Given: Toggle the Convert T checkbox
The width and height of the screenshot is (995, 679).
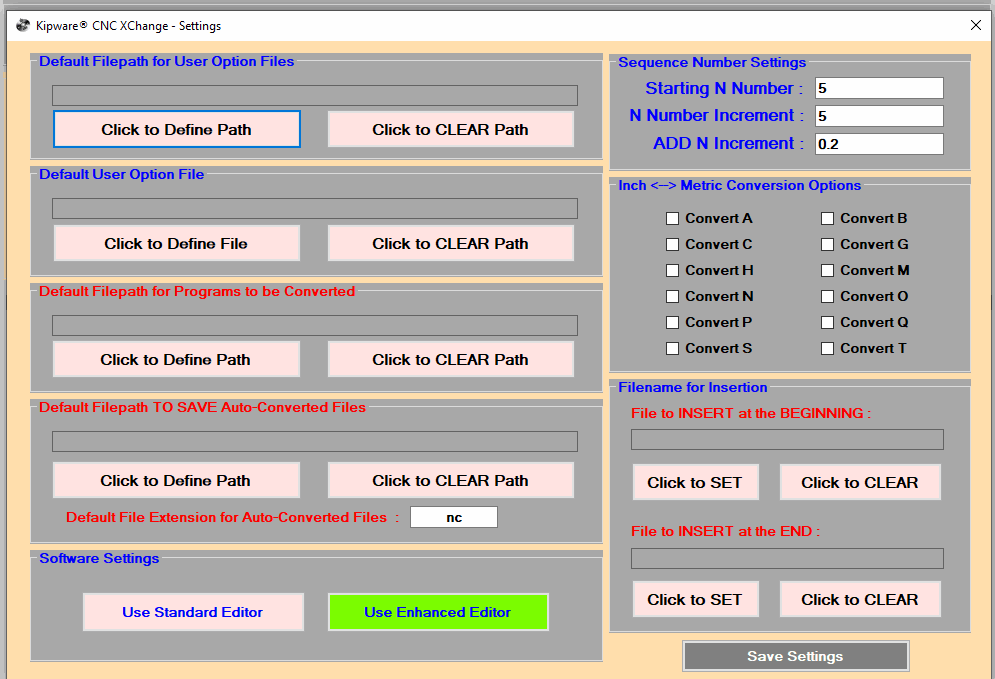Looking at the screenshot, I should pyautogui.click(x=827, y=348).
